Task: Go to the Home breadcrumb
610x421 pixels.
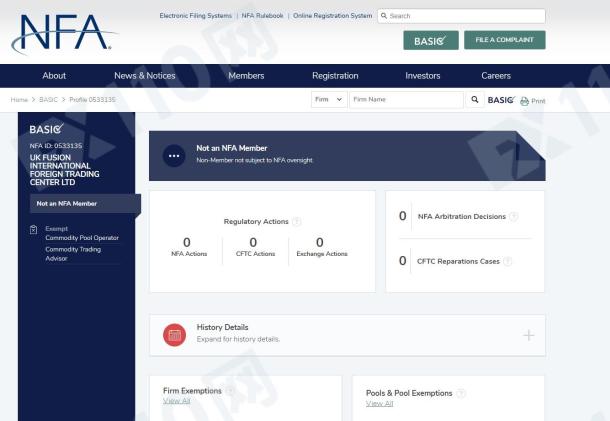Action: (x=19, y=100)
